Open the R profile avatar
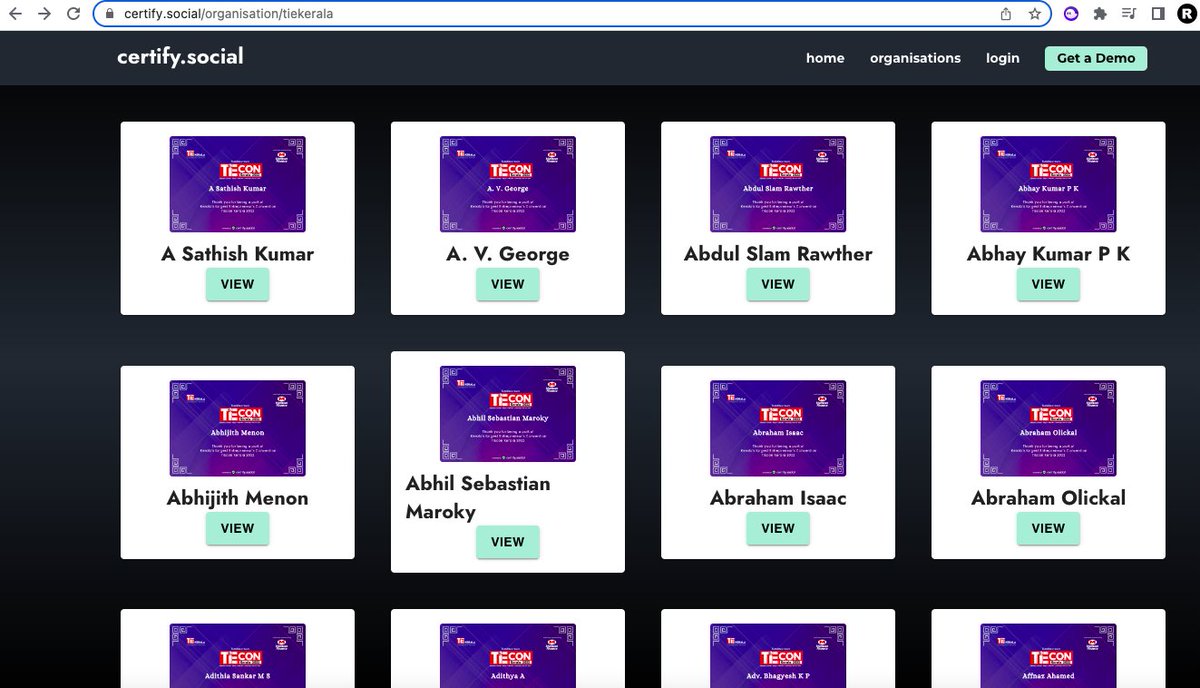The width and height of the screenshot is (1200, 688). point(1185,14)
